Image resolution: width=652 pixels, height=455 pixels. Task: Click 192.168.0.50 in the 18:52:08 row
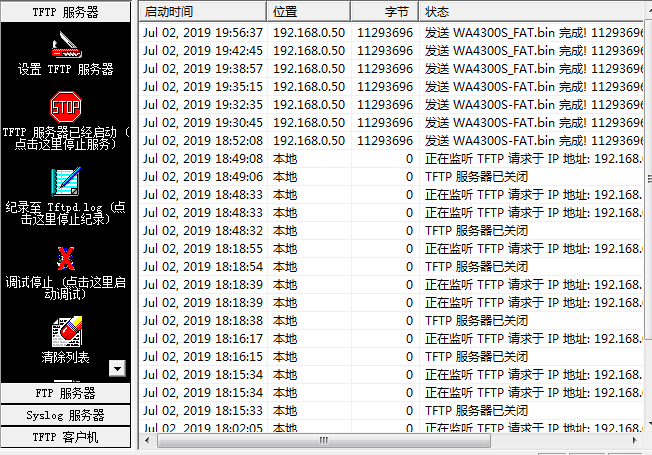(309, 141)
